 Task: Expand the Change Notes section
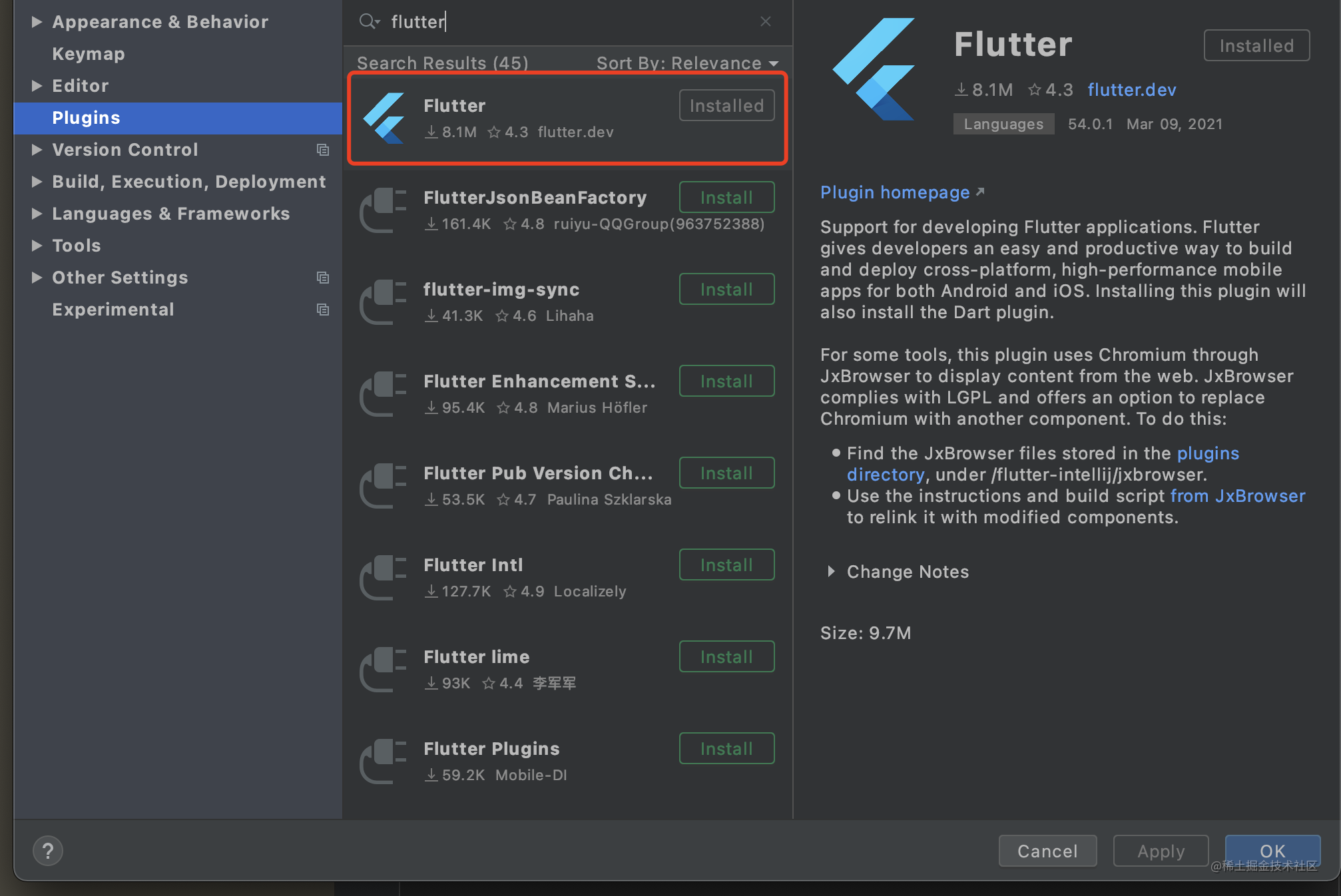831,571
